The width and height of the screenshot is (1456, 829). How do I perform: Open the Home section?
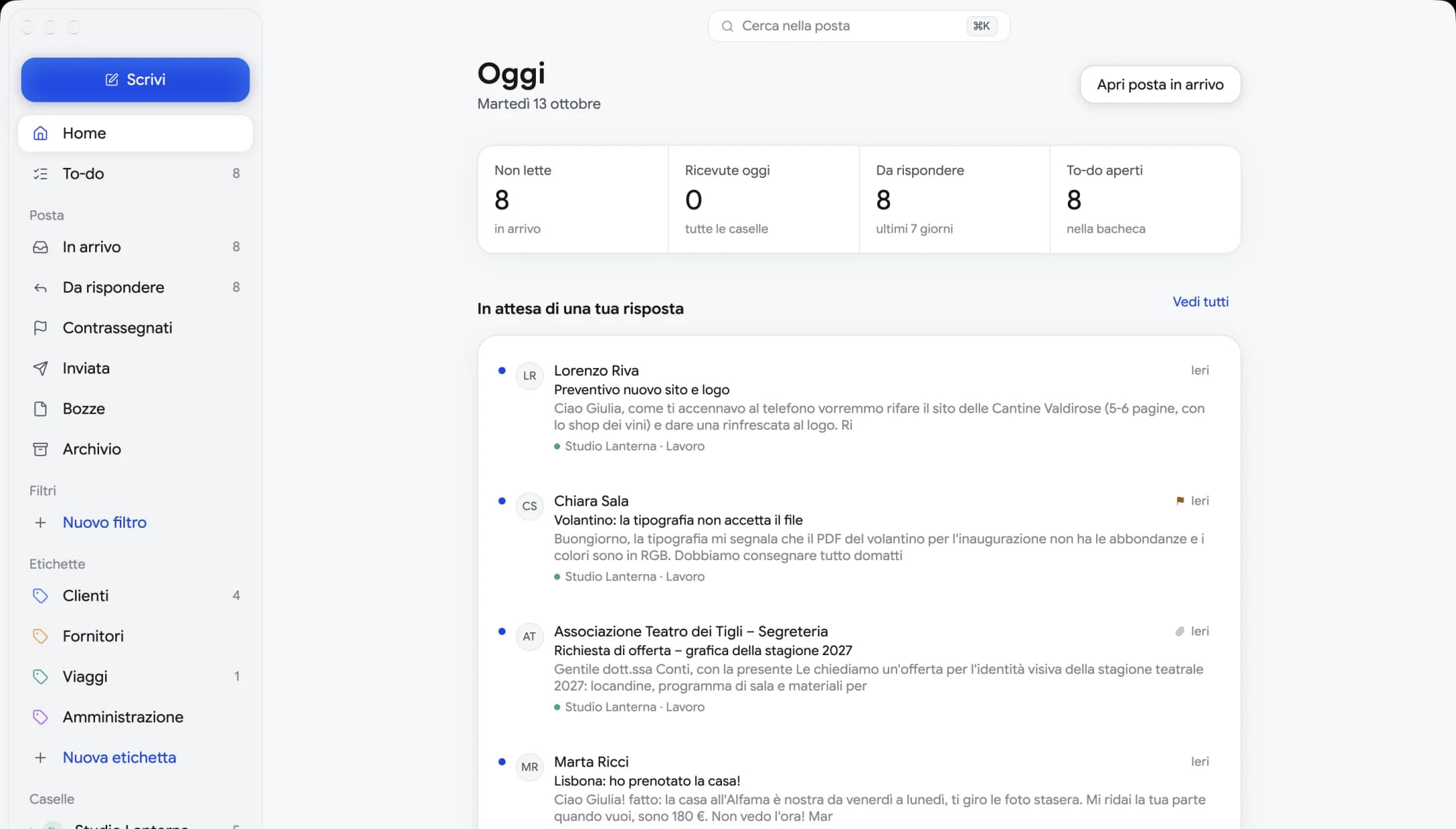(x=135, y=133)
